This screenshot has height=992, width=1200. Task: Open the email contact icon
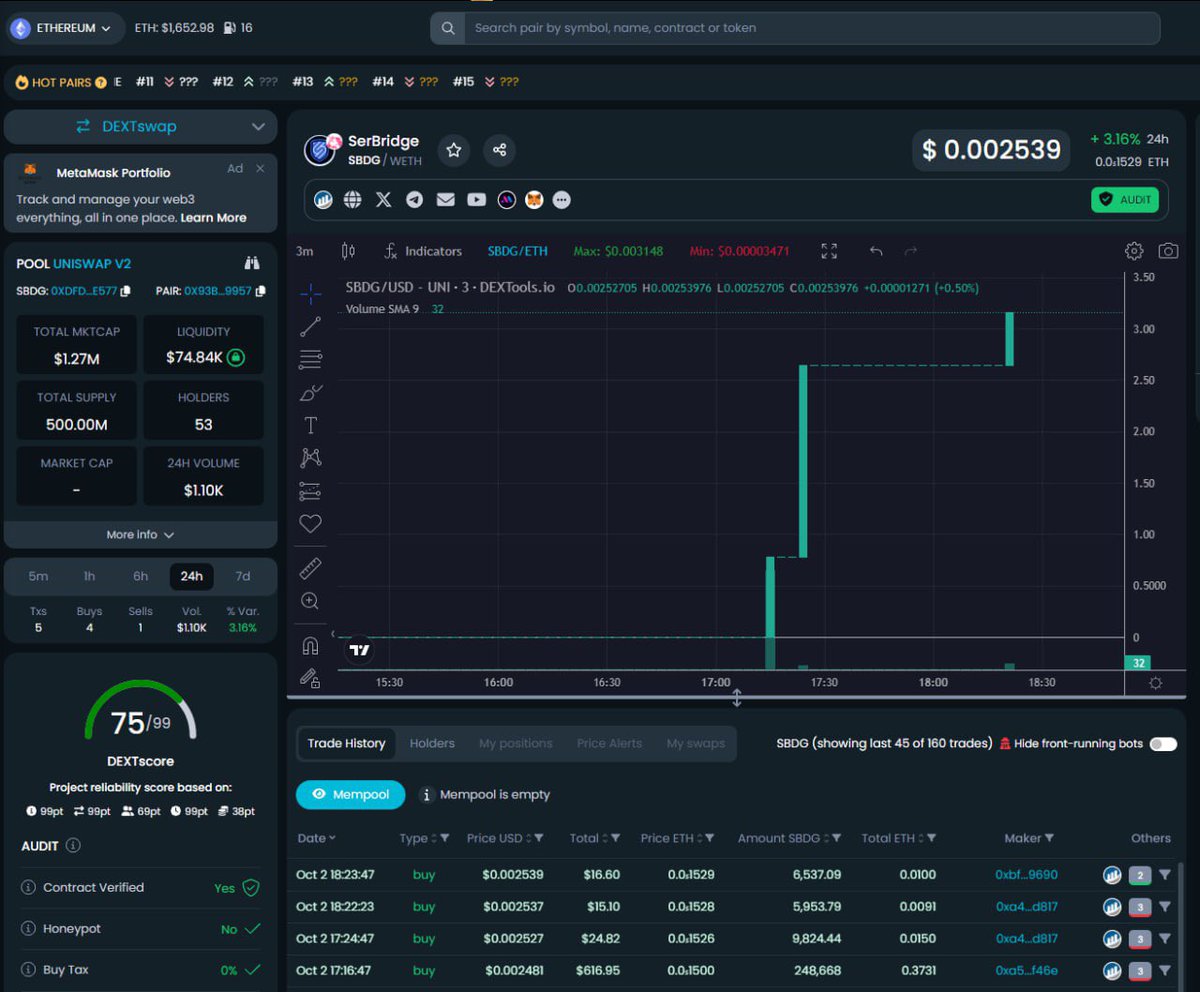445,200
